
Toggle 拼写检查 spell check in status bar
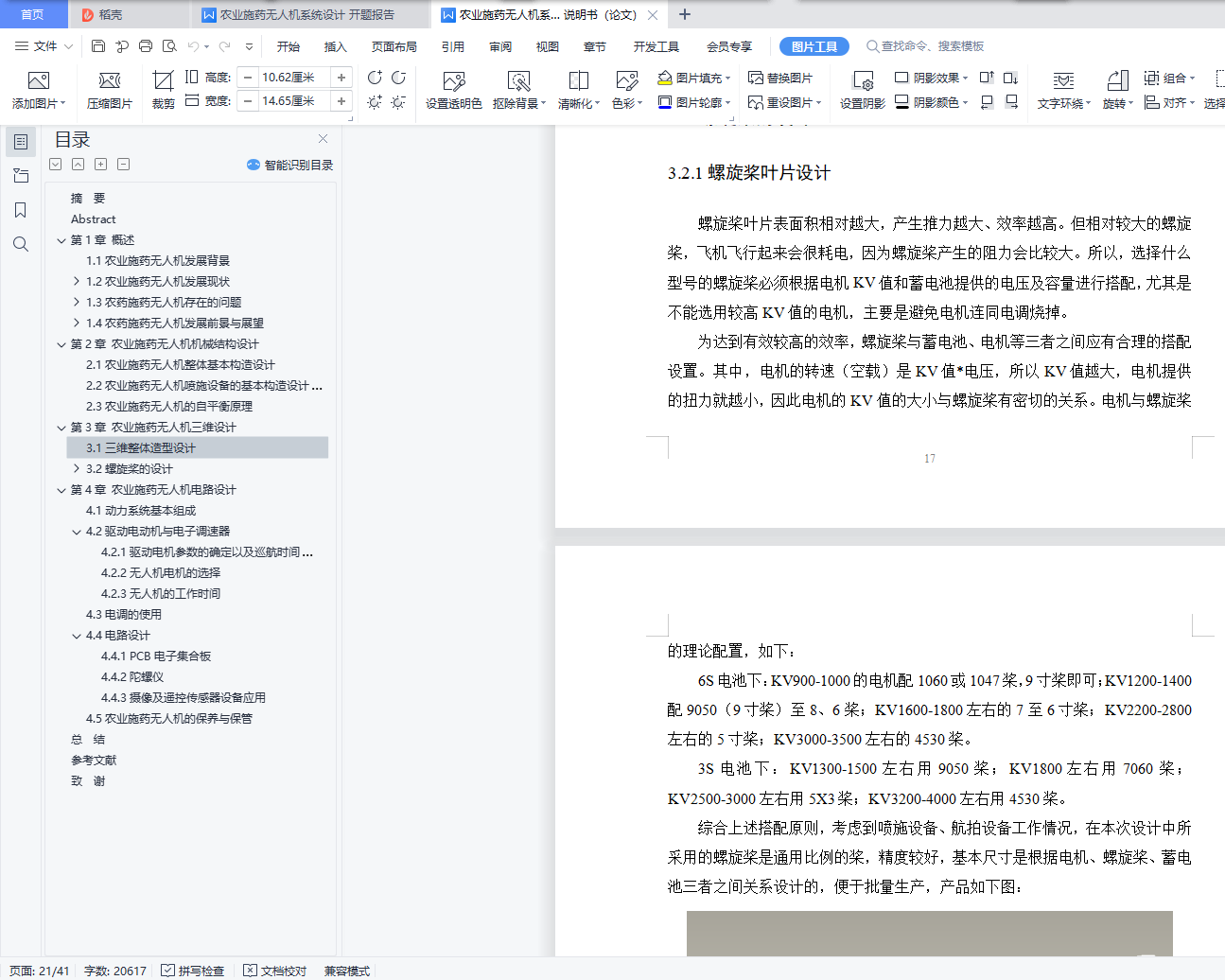coord(193,971)
